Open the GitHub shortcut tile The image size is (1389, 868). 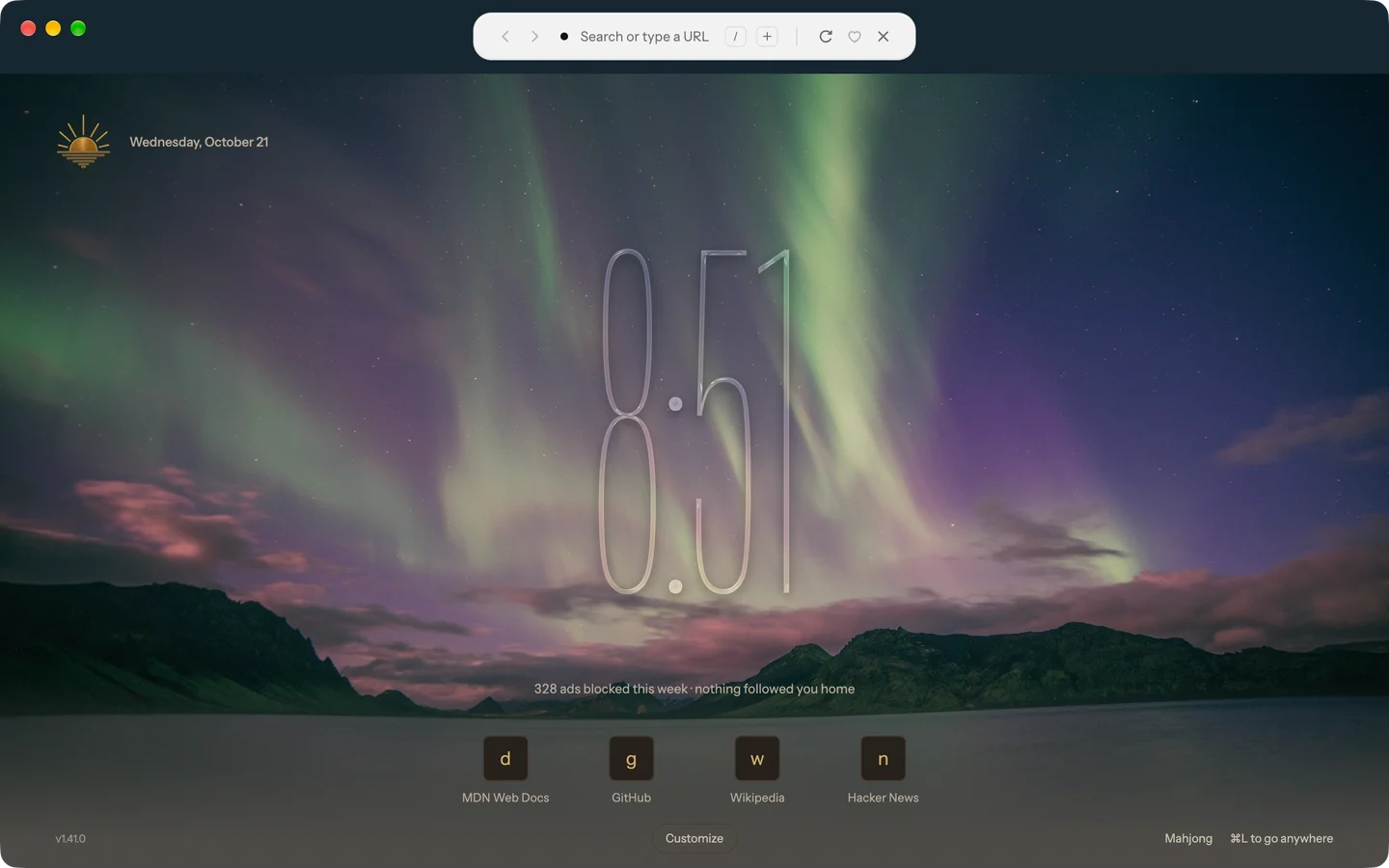[x=632, y=759]
